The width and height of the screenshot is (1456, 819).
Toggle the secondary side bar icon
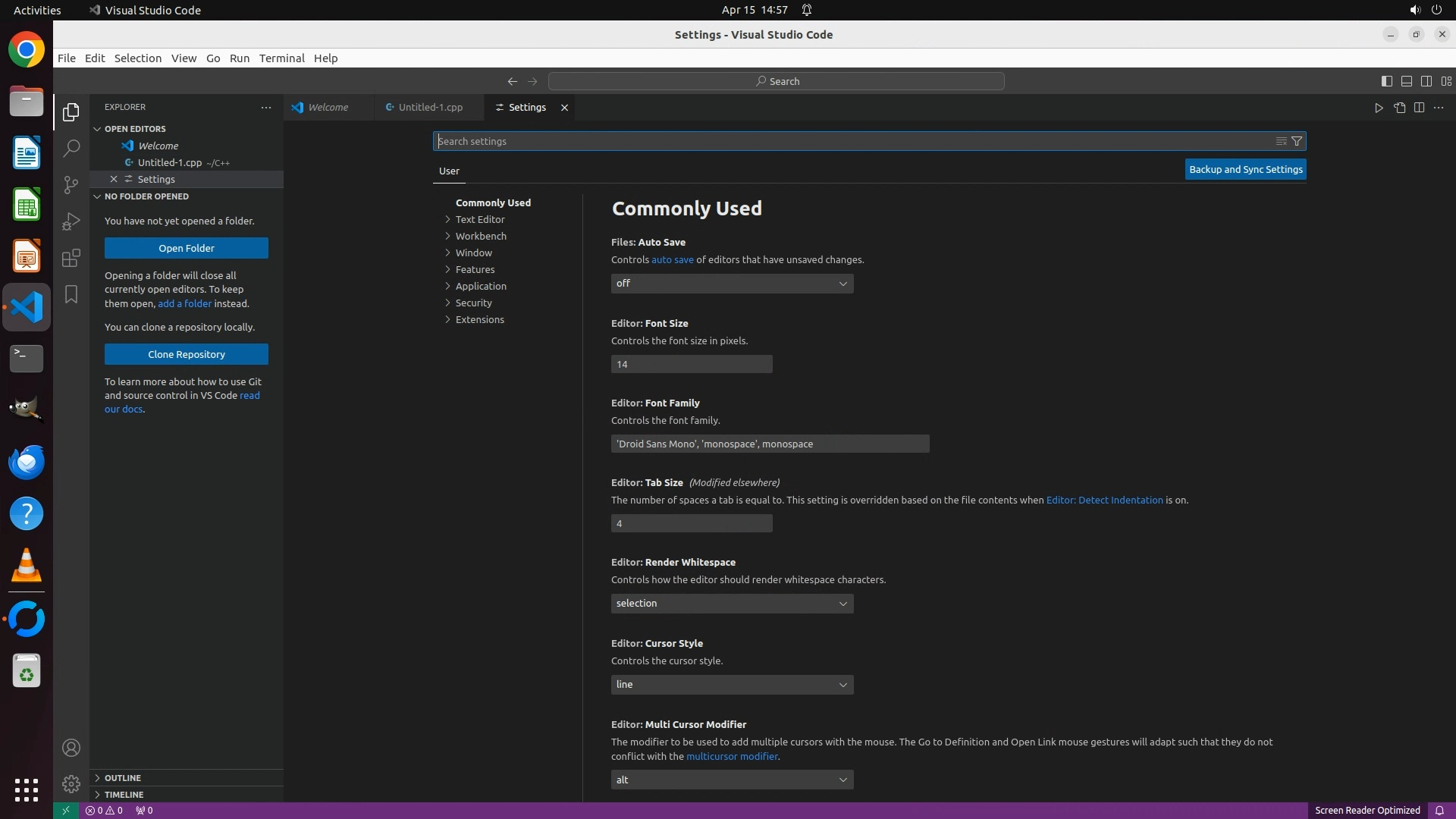(1426, 81)
